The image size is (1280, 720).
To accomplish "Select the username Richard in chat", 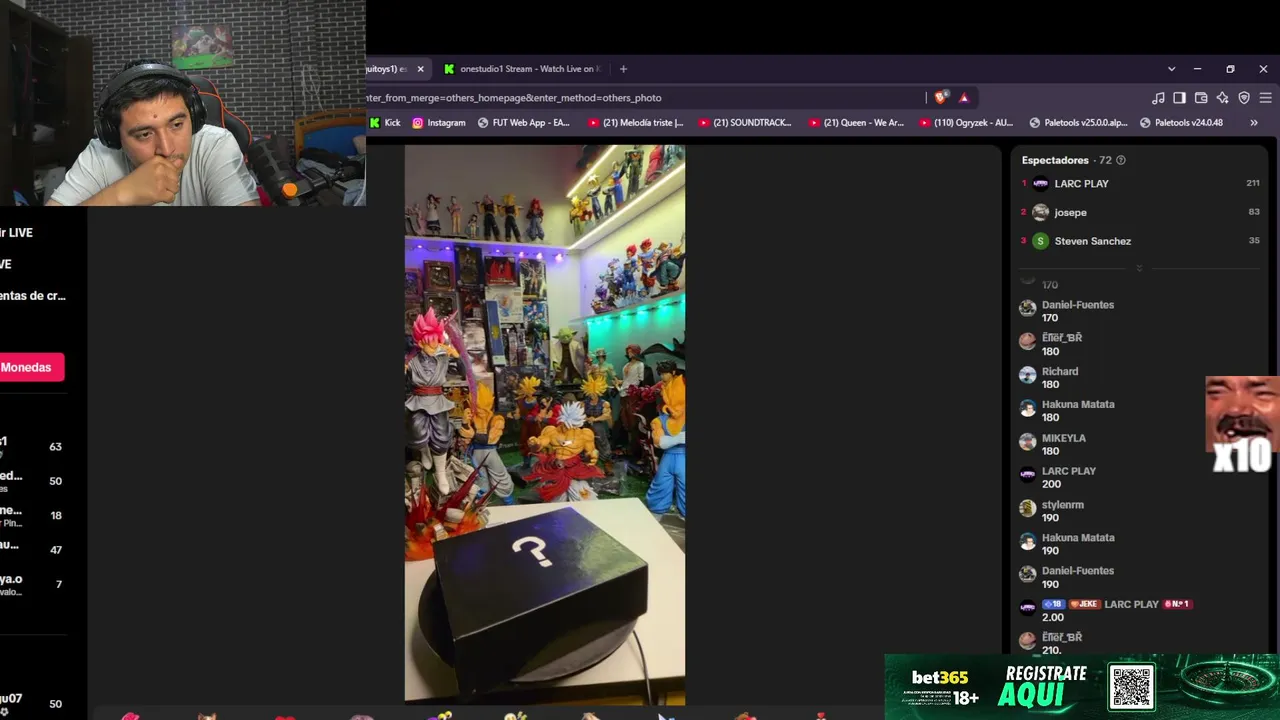I will tap(1060, 371).
